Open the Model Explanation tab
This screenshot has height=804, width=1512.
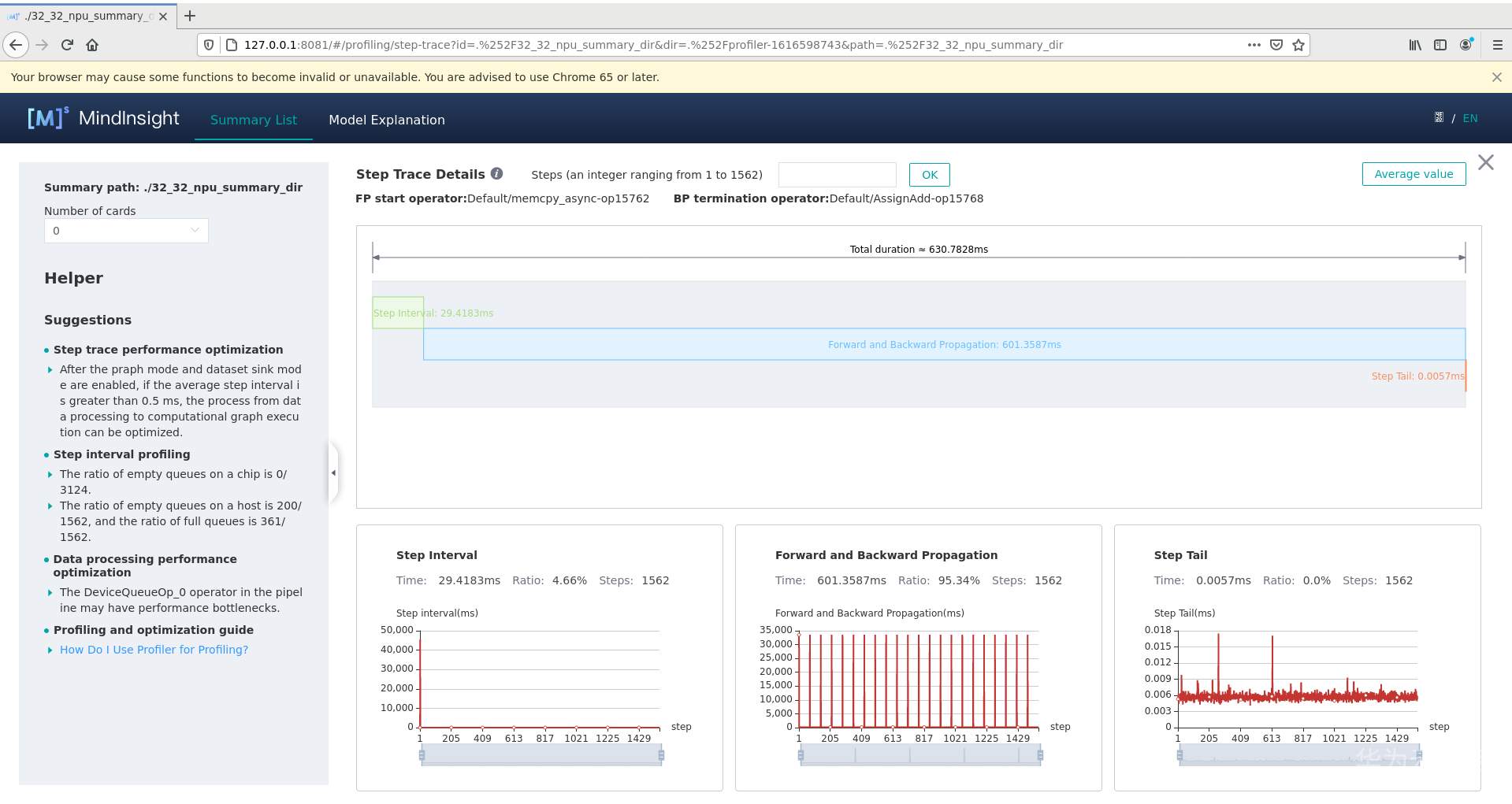click(386, 120)
